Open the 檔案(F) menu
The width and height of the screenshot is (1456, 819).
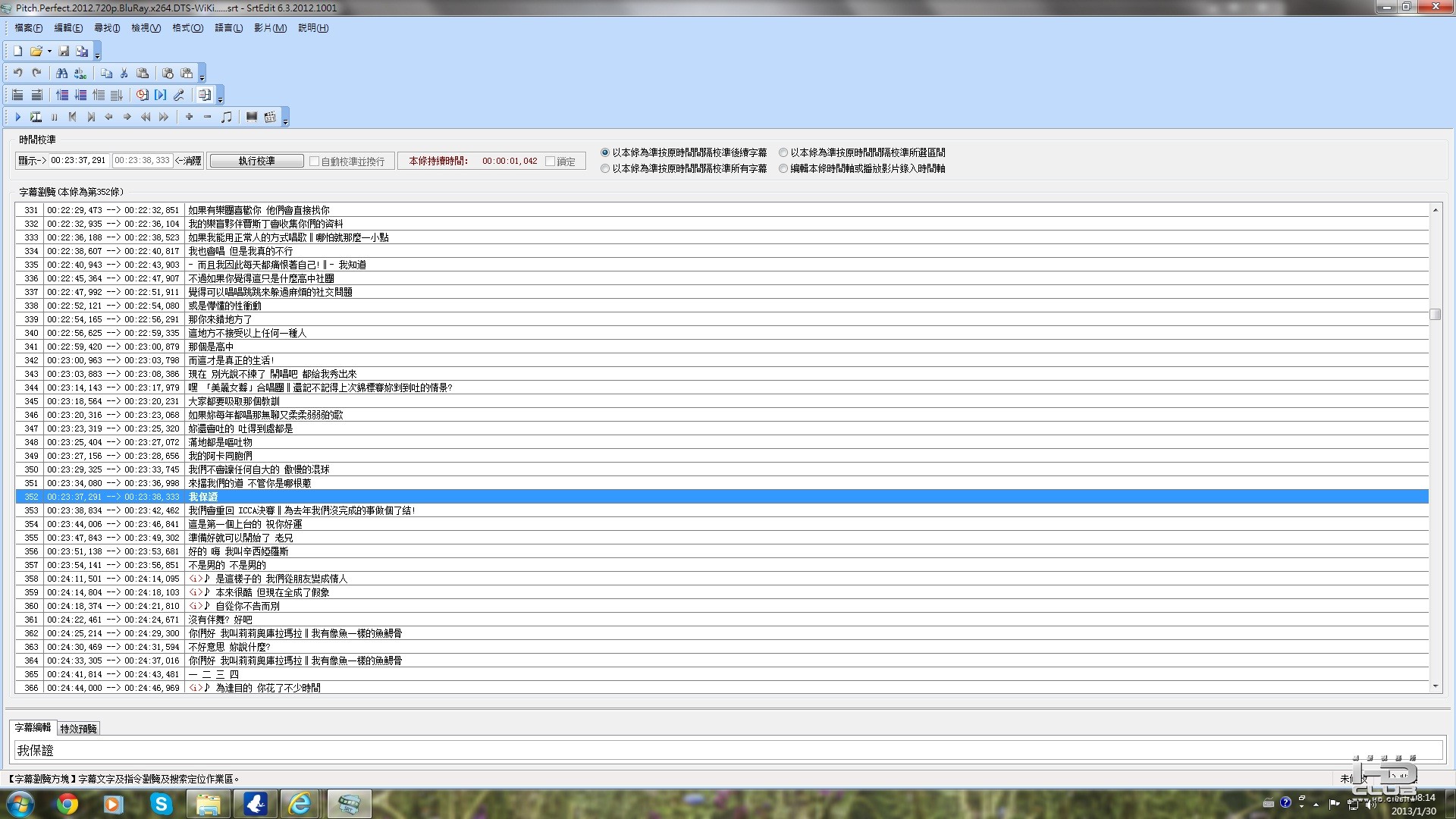(29, 28)
